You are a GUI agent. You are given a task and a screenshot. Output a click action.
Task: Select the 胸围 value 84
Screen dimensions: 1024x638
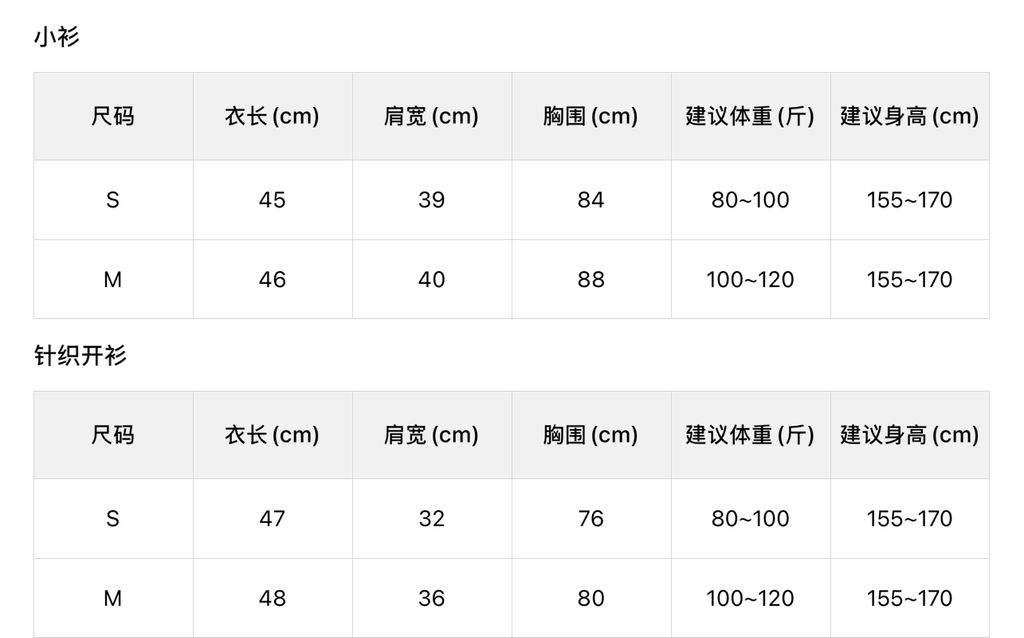(x=591, y=200)
